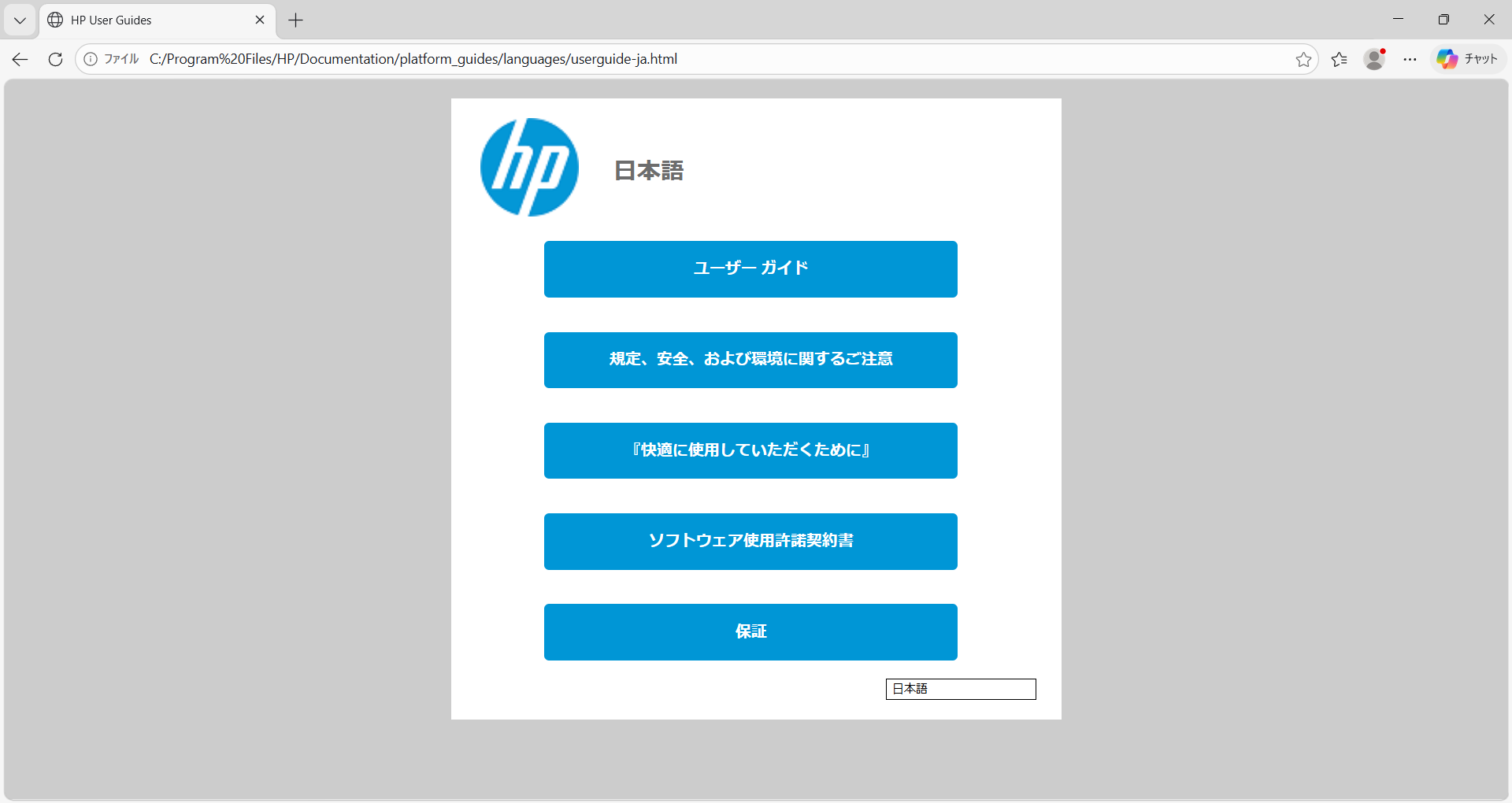The height and width of the screenshot is (803, 1512).
Task: Open the ユーザー ガイド button
Action: (x=750, y=269)
